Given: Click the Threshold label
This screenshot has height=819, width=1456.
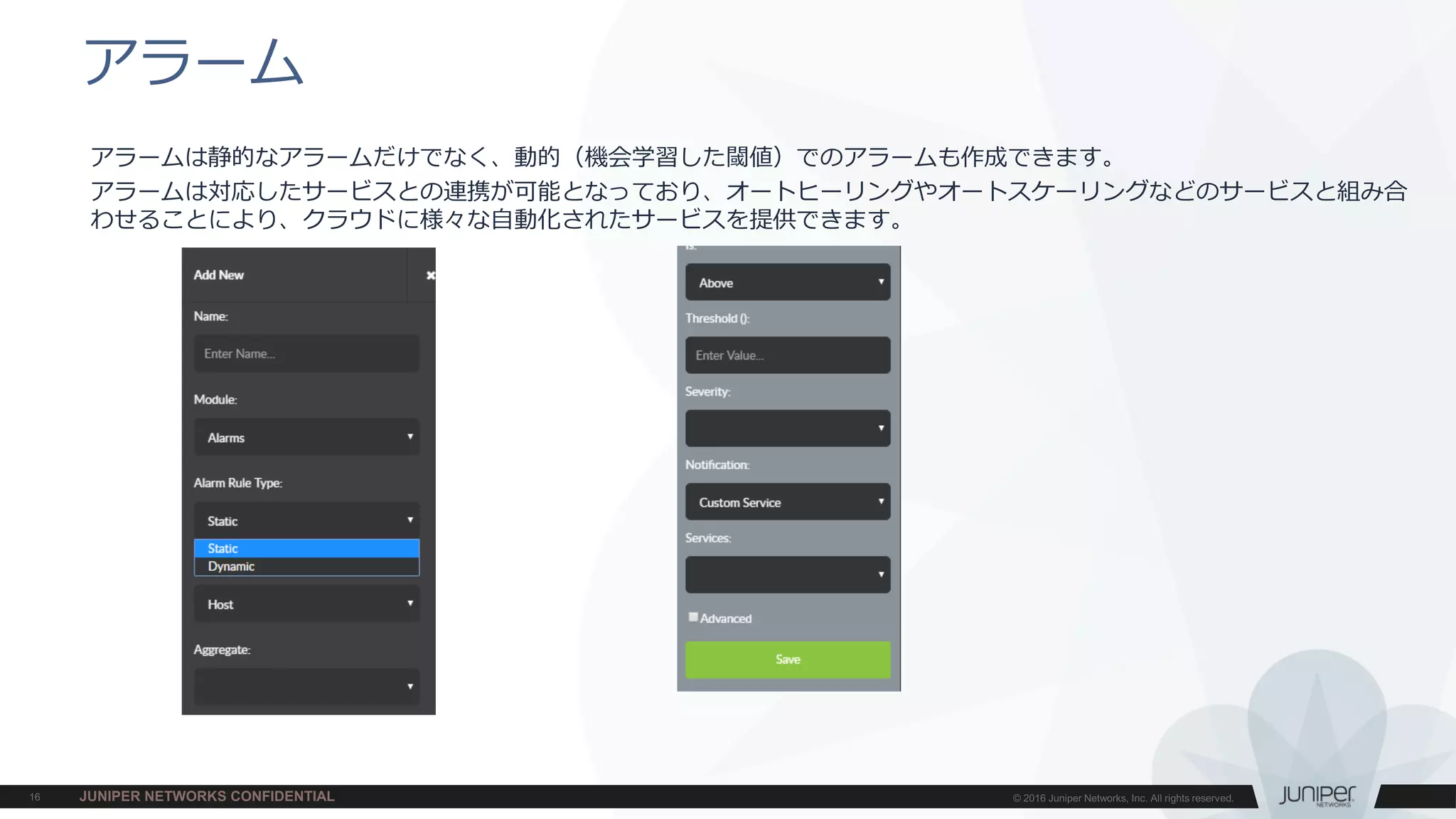Looking at the screenshot, I should point(717,318).
